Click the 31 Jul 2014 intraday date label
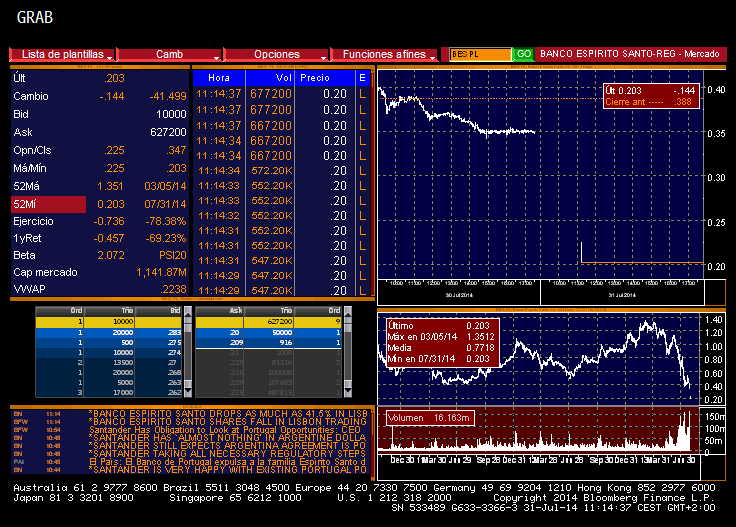This screenshot has height=527, width=736. pos(622,295)
